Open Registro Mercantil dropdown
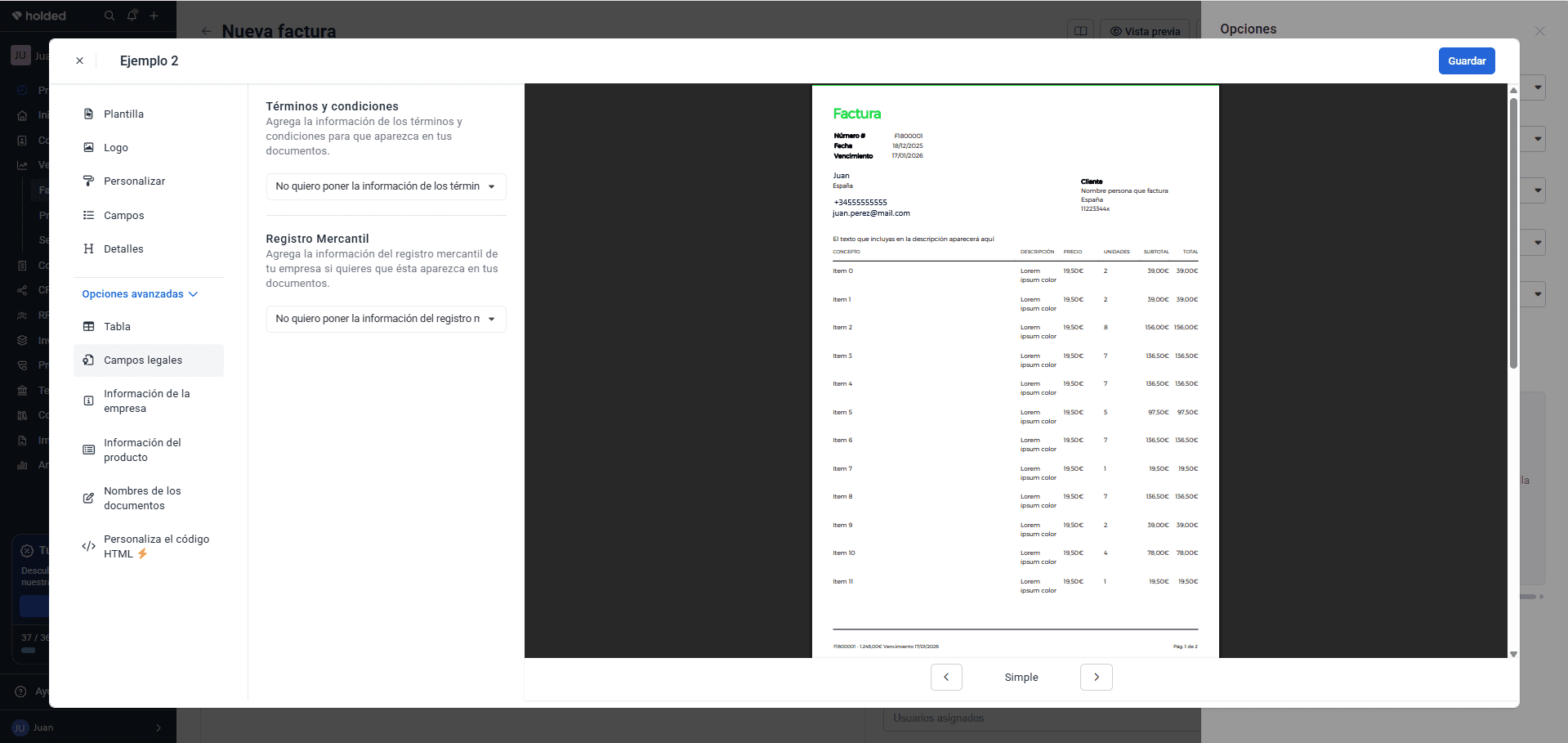Image resolution: width=1568 pixels, height=743 pixels. (x=386, y=319)
